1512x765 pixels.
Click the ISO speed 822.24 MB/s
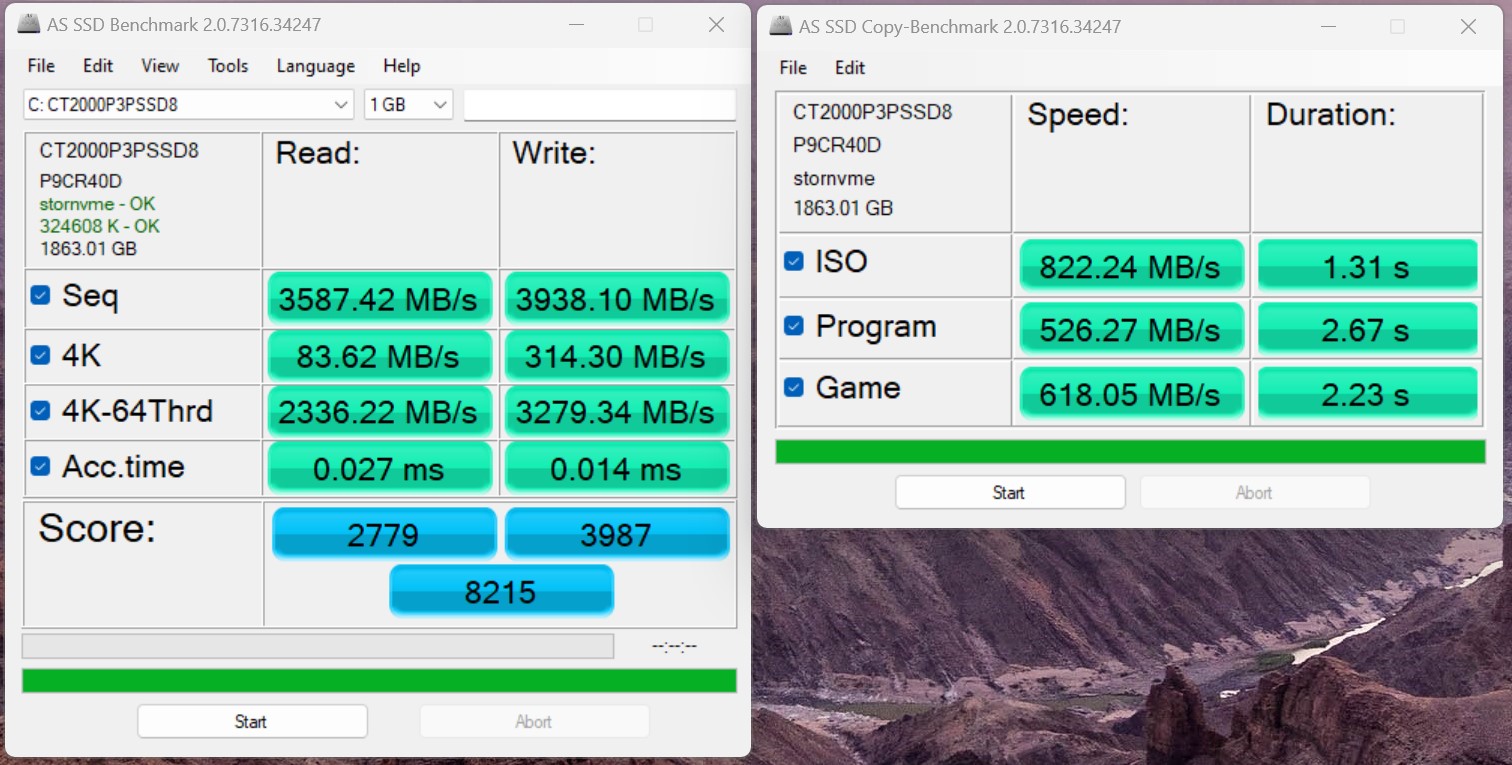coord(1130,266)
